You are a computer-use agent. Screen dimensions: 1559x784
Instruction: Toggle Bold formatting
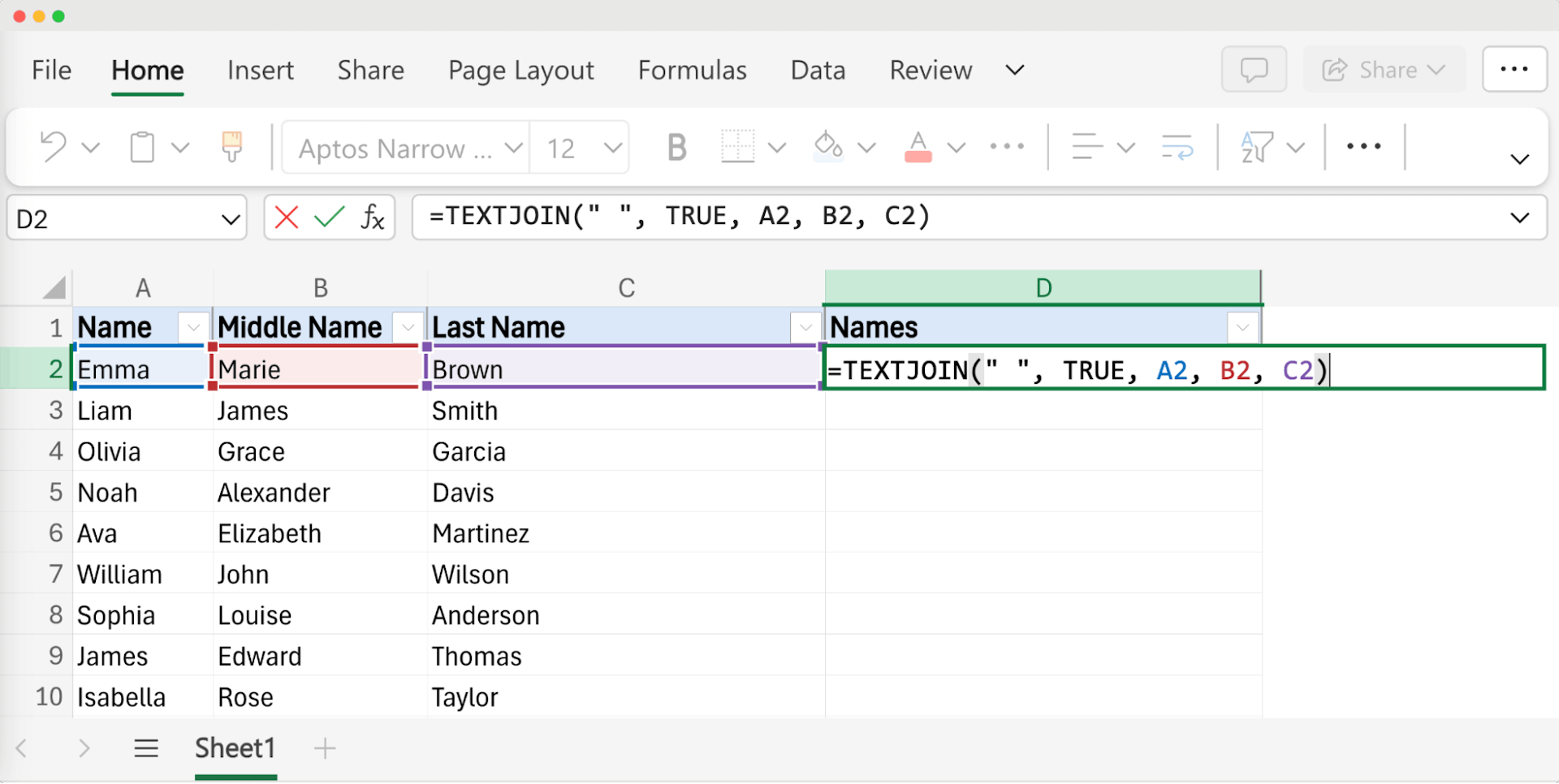tap(676, 147)
